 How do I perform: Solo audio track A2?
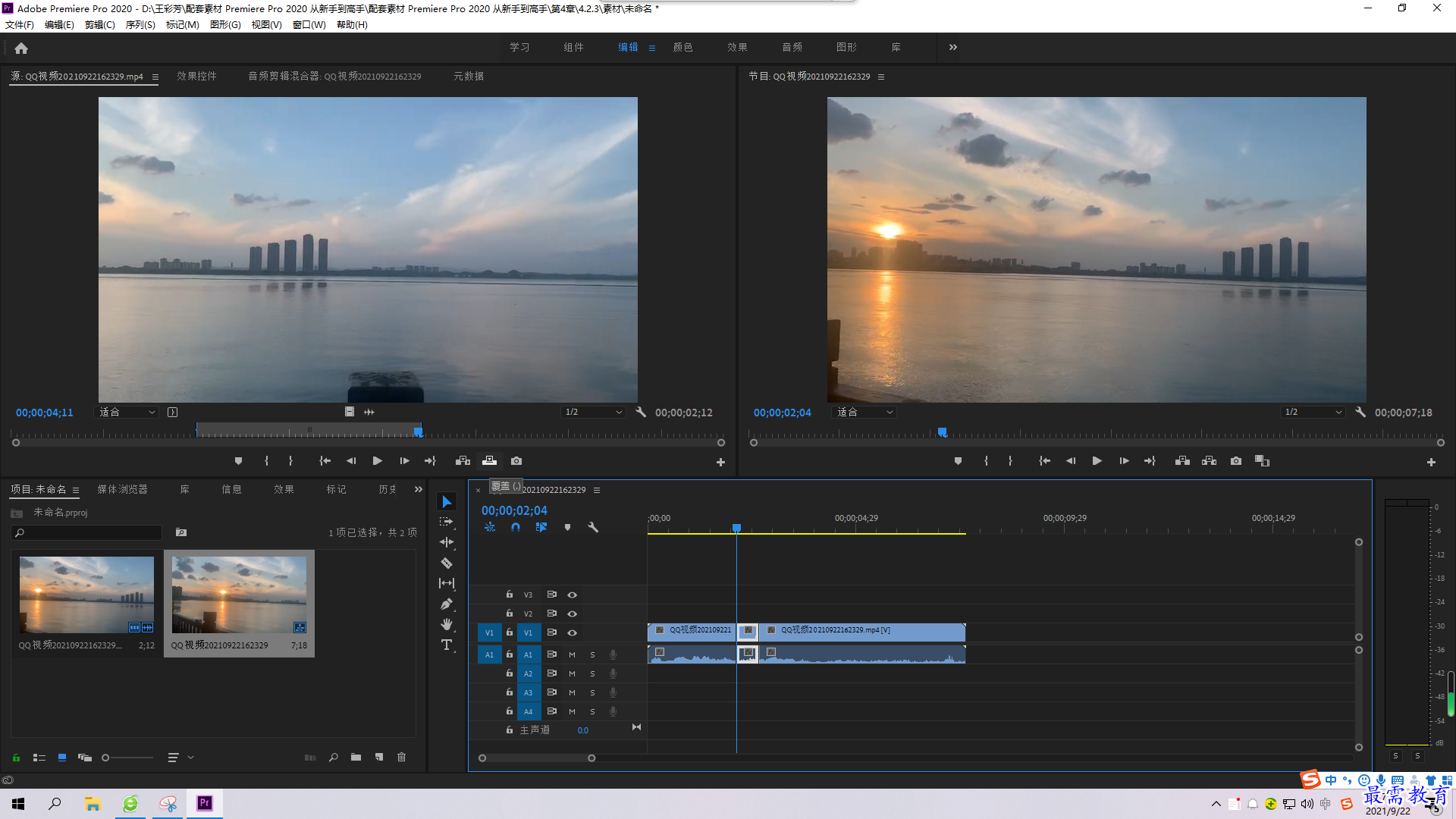[x=592, y=673]
